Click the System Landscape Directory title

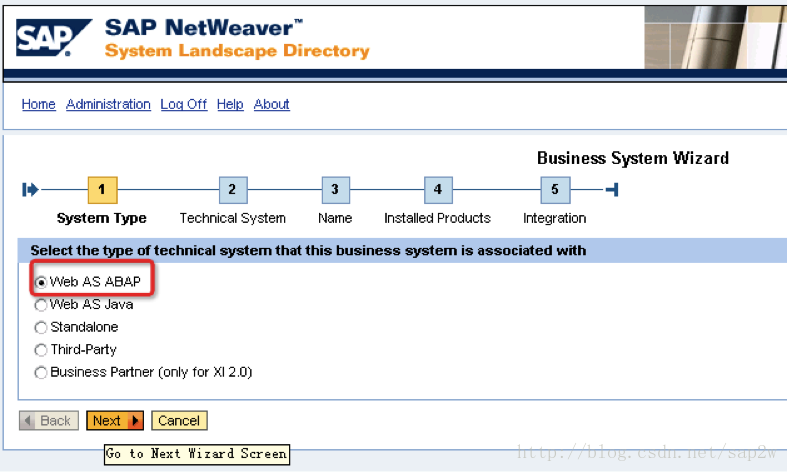coord(237,51)
